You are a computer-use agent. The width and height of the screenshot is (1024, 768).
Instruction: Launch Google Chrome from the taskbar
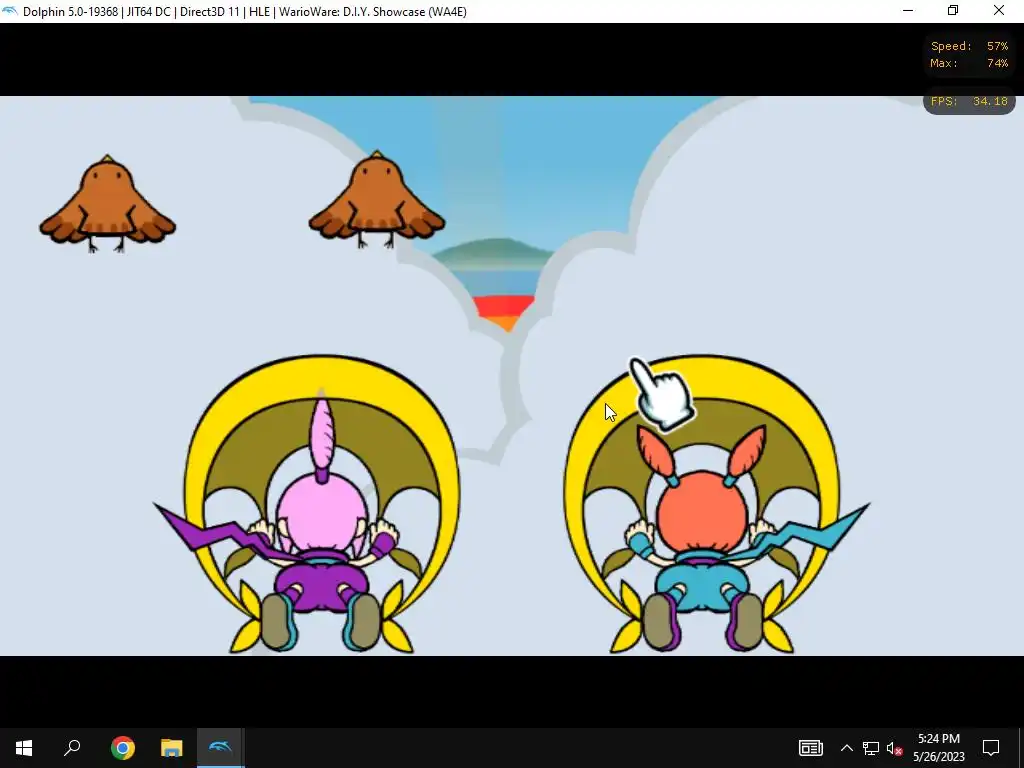click(123, 748)
